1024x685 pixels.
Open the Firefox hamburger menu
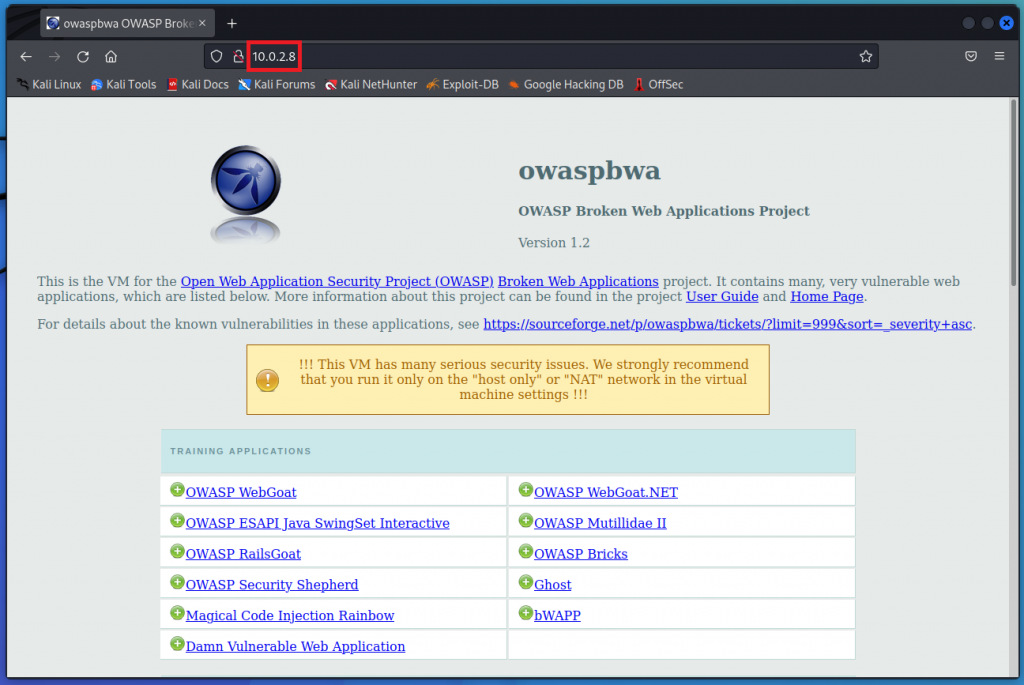pyautogui.click(x=999, y=57)
